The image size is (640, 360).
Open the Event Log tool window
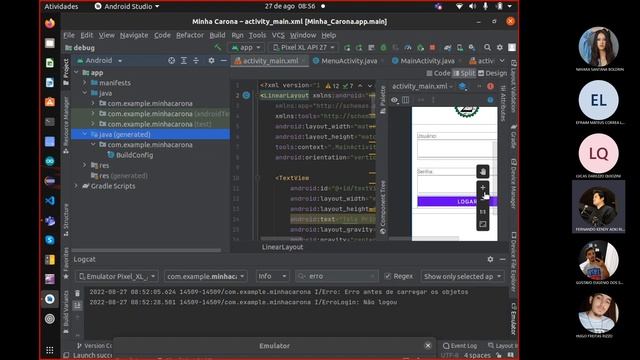point(460,346)
